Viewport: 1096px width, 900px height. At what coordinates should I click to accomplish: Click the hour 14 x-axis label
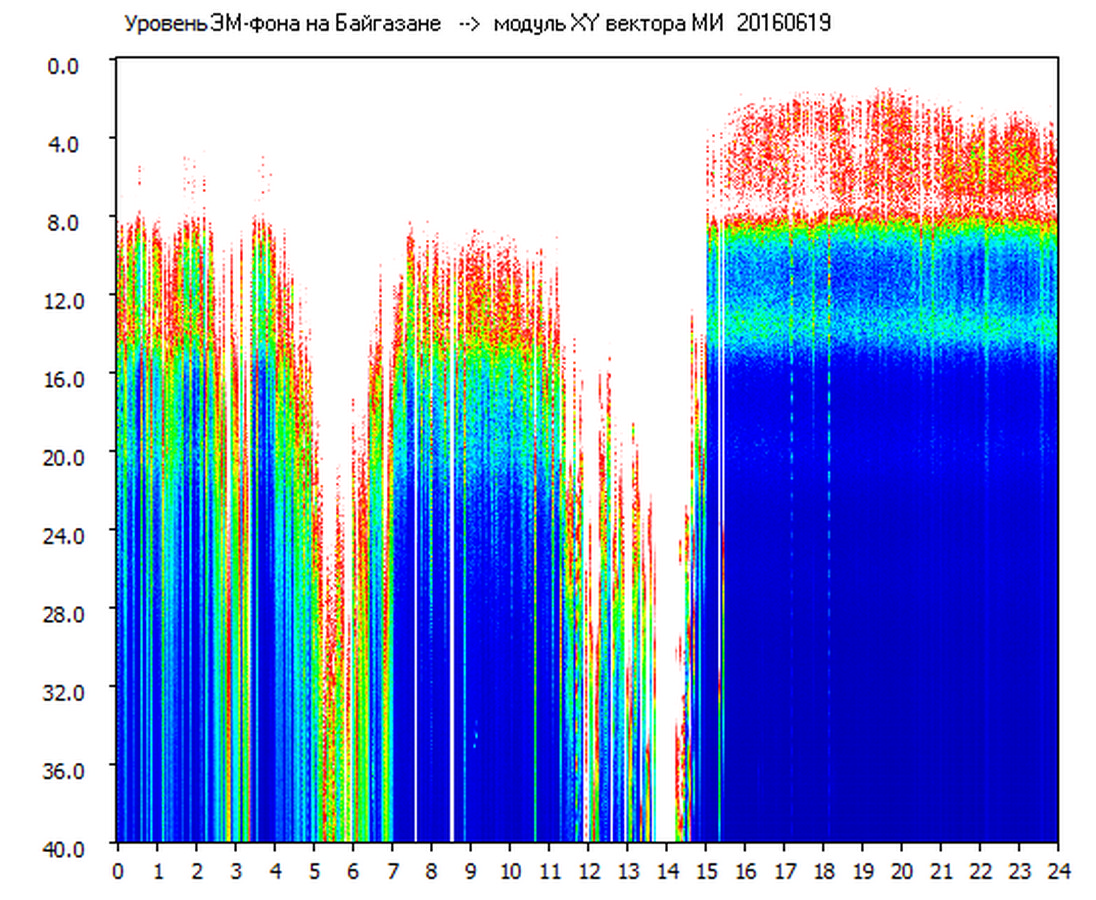pos(666,870)
